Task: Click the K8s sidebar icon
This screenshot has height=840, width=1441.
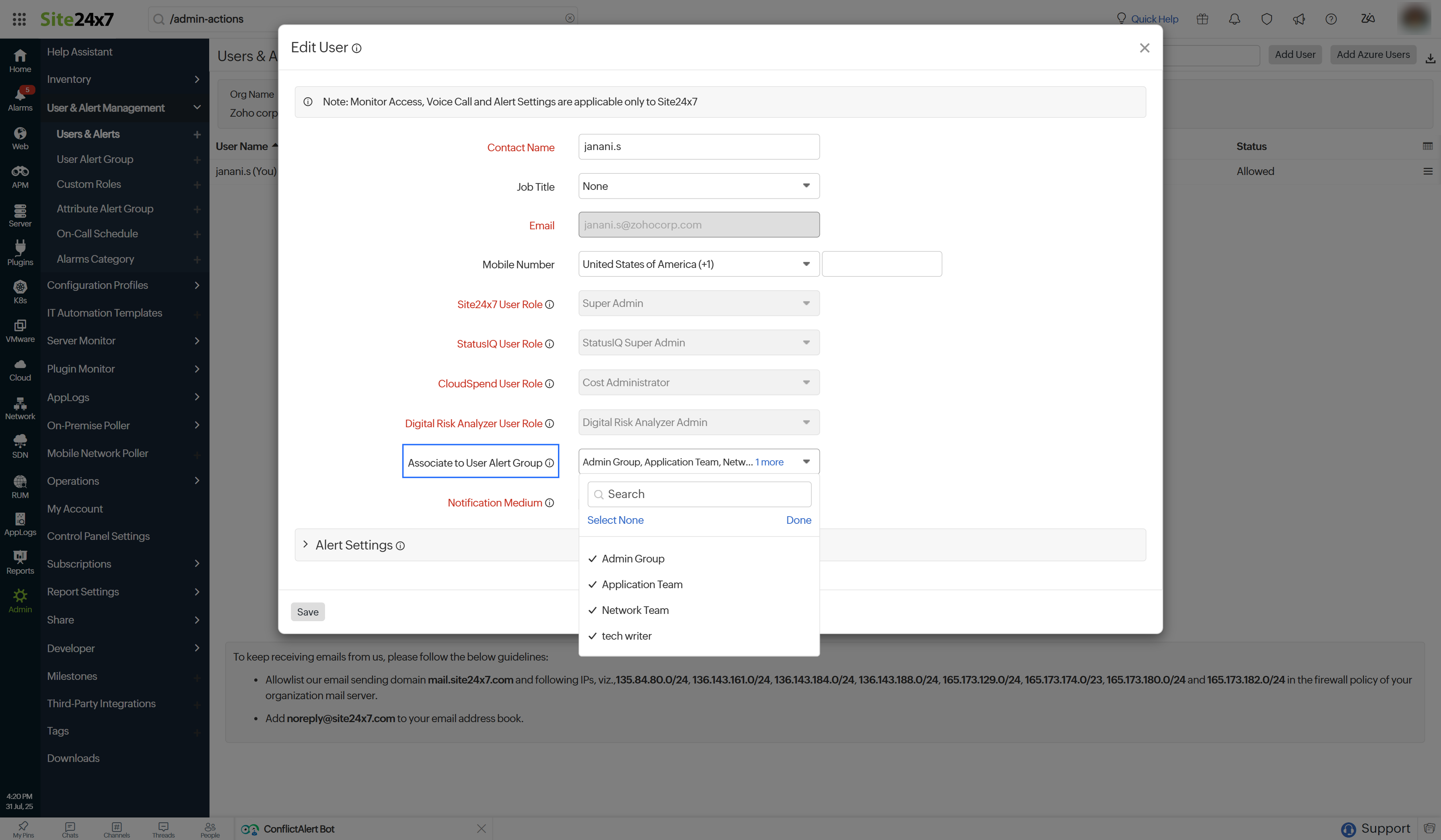Action: pyautogui.click(x=20, y=291)
